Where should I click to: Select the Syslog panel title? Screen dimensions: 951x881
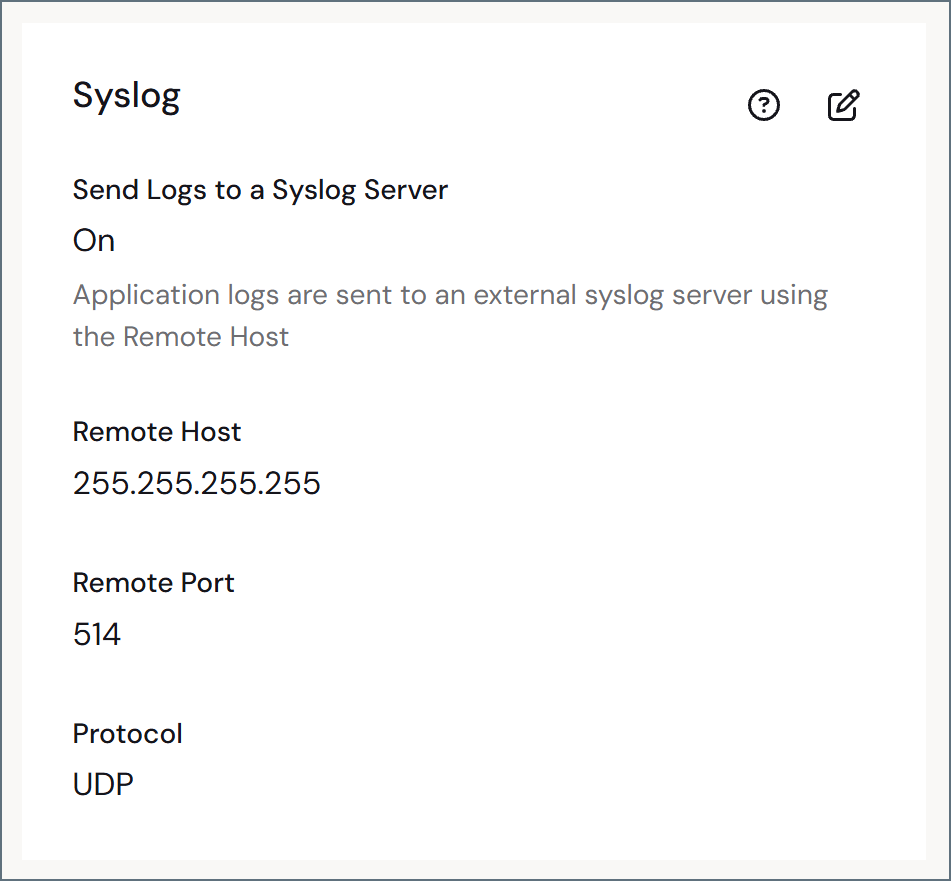[126, 96]
